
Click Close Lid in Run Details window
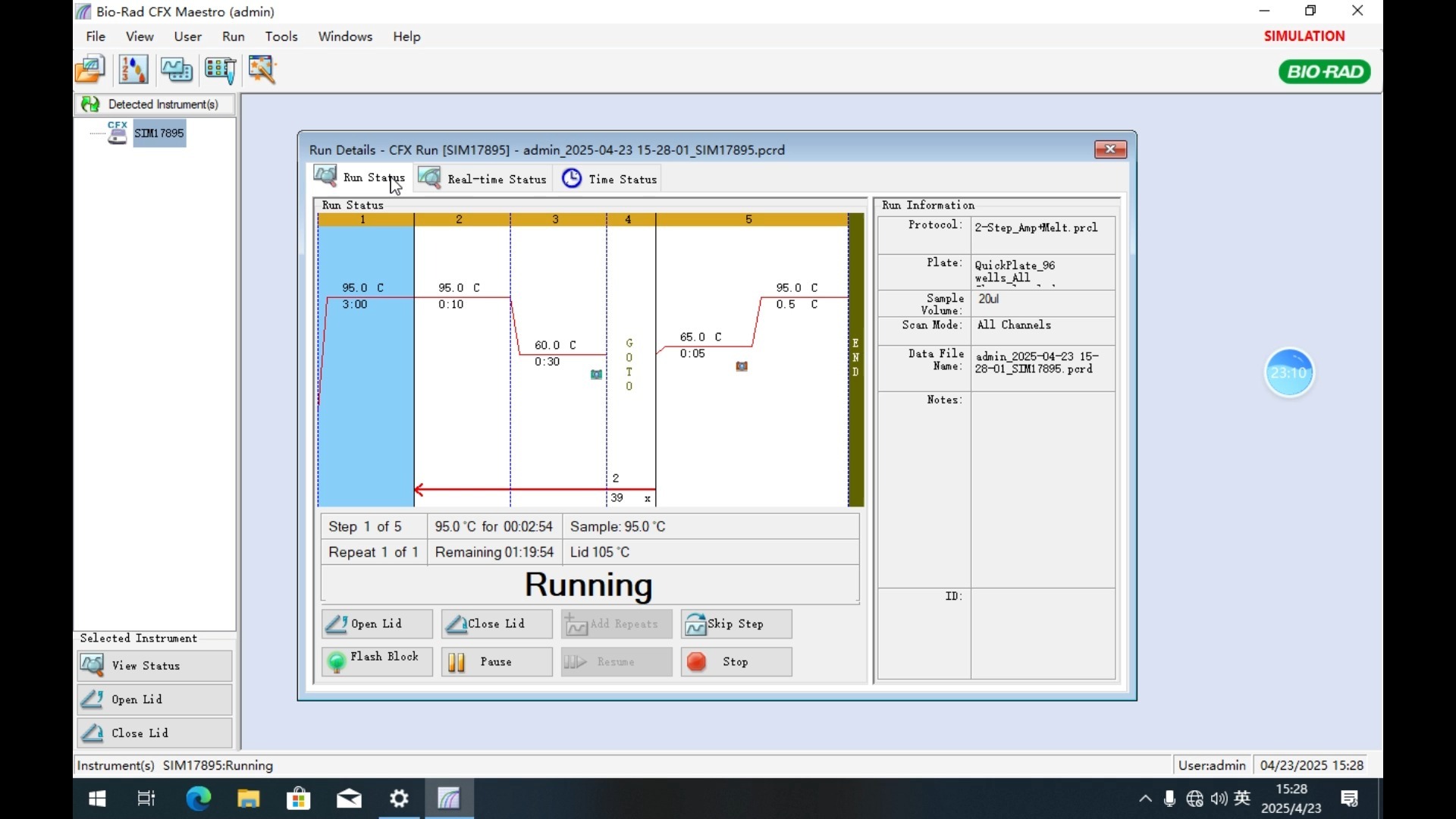pos(497,623)
